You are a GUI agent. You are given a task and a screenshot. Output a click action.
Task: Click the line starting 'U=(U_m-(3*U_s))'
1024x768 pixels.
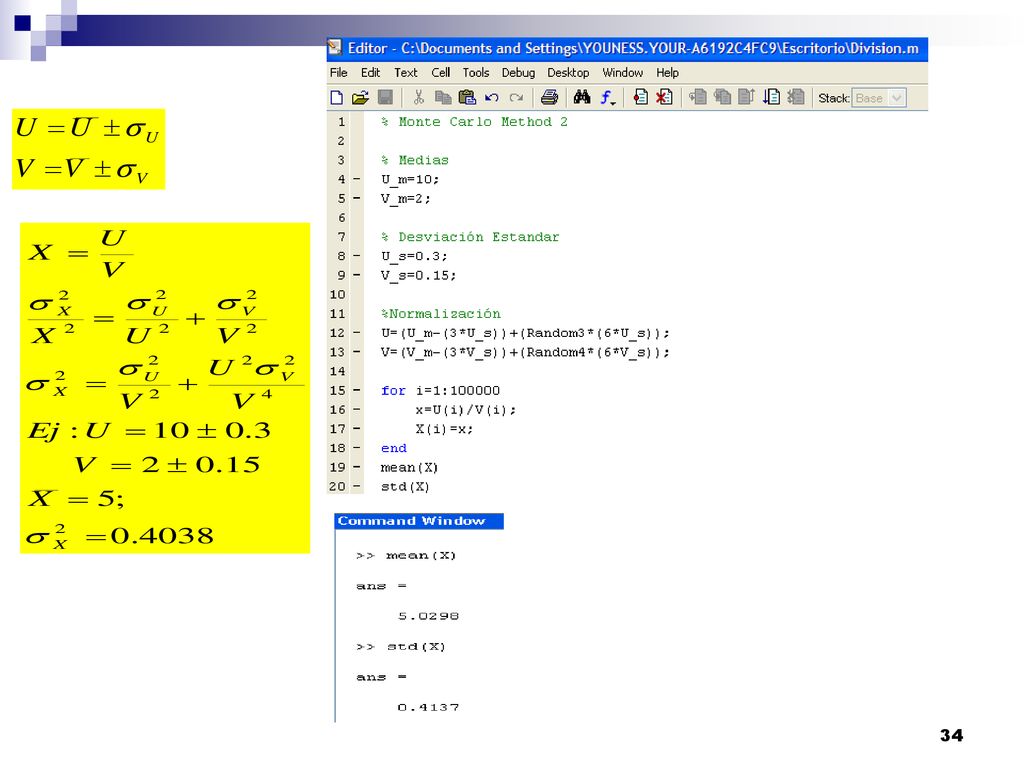pyautogui.click(x=525, y=333)
